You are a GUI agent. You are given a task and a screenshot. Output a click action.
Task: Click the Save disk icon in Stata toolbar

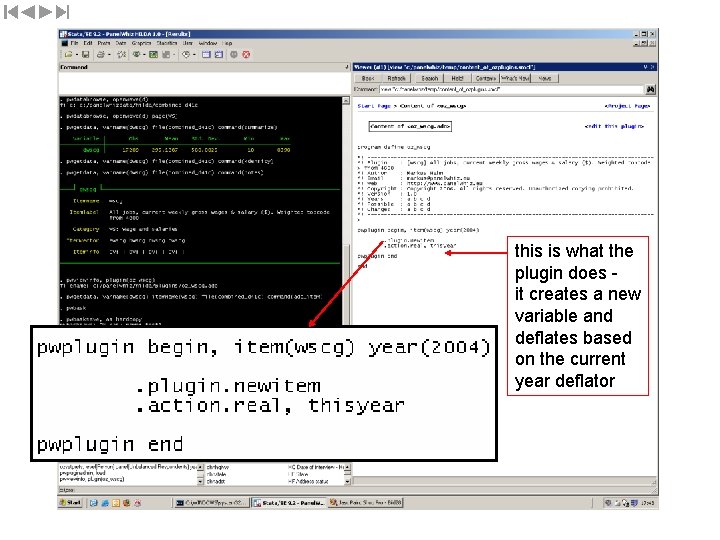tap(85, 55)
